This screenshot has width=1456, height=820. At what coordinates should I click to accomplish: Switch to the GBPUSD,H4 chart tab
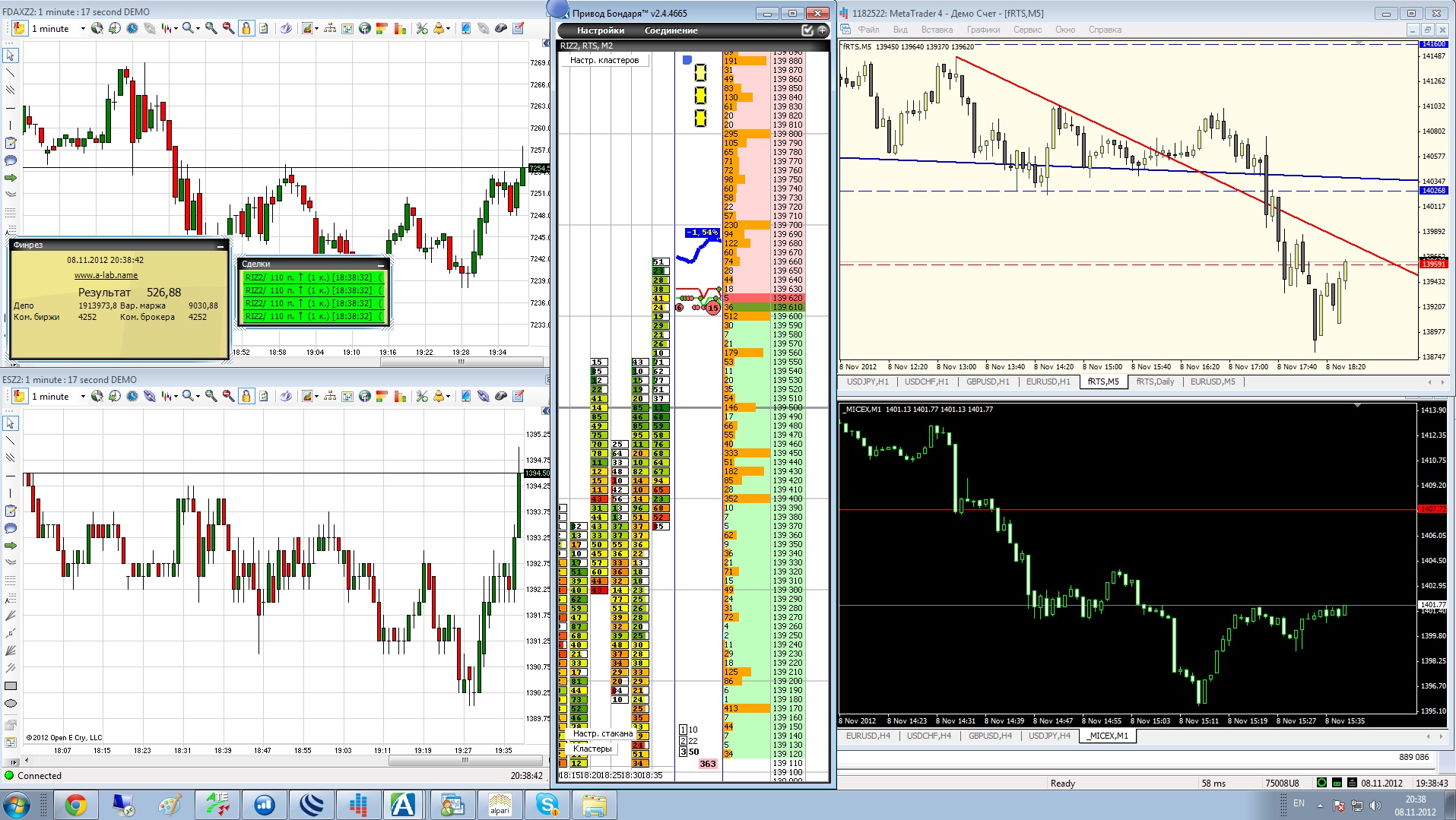[x=990, y=736]
